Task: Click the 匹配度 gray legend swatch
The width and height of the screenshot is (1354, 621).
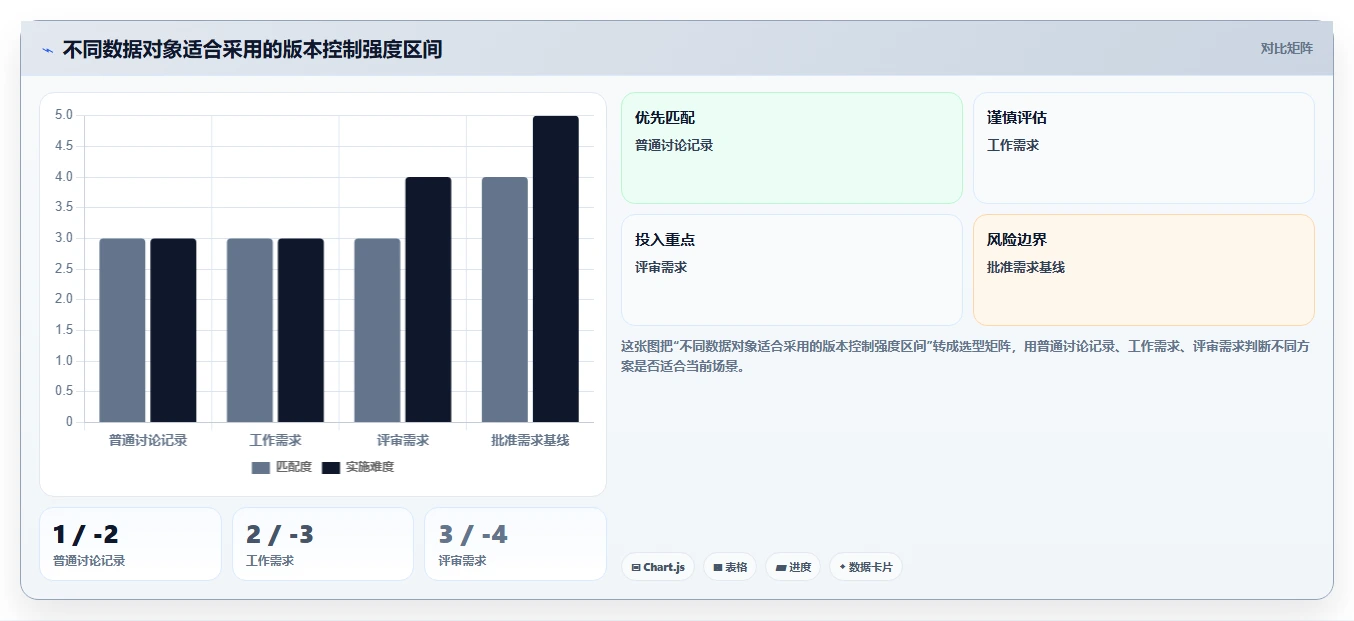Action: 261,467
